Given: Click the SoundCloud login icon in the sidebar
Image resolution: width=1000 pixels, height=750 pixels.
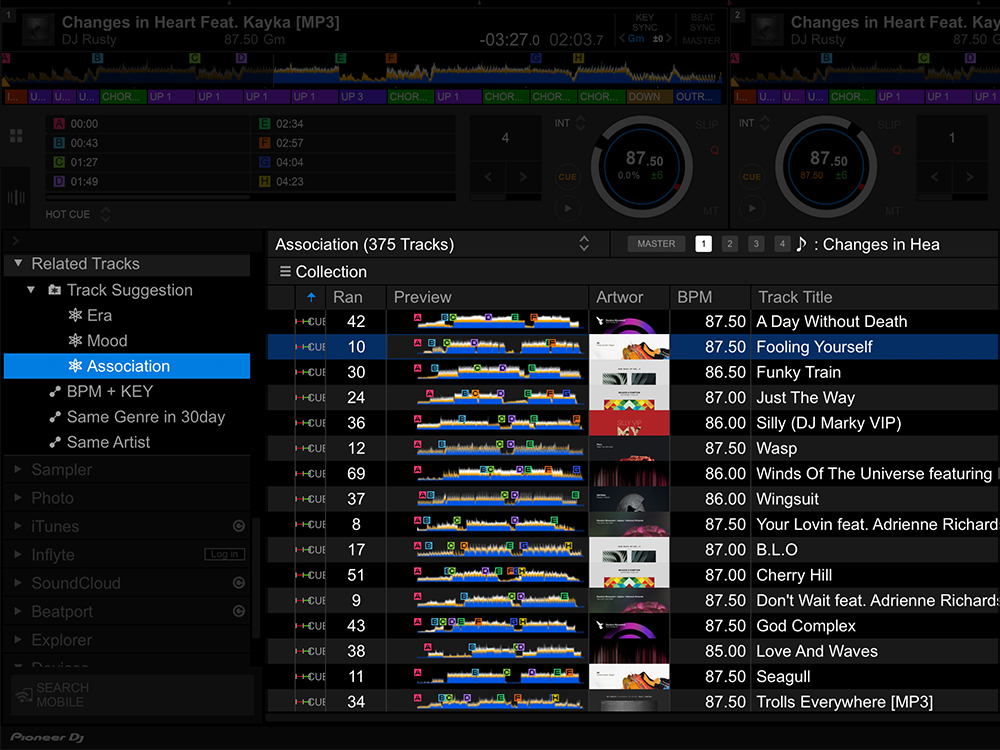Looking at the screenshot, I should 239,583.
